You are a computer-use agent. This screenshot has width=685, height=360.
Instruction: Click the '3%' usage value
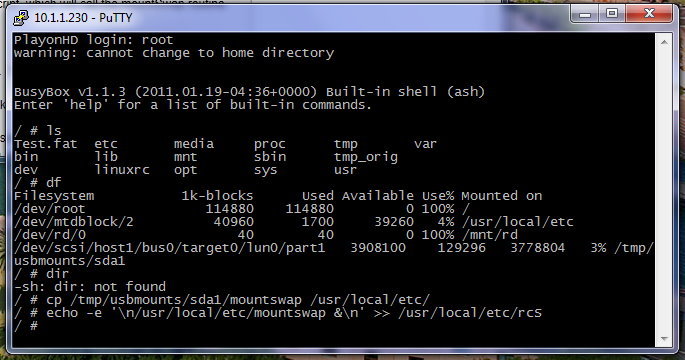[598, 248]
